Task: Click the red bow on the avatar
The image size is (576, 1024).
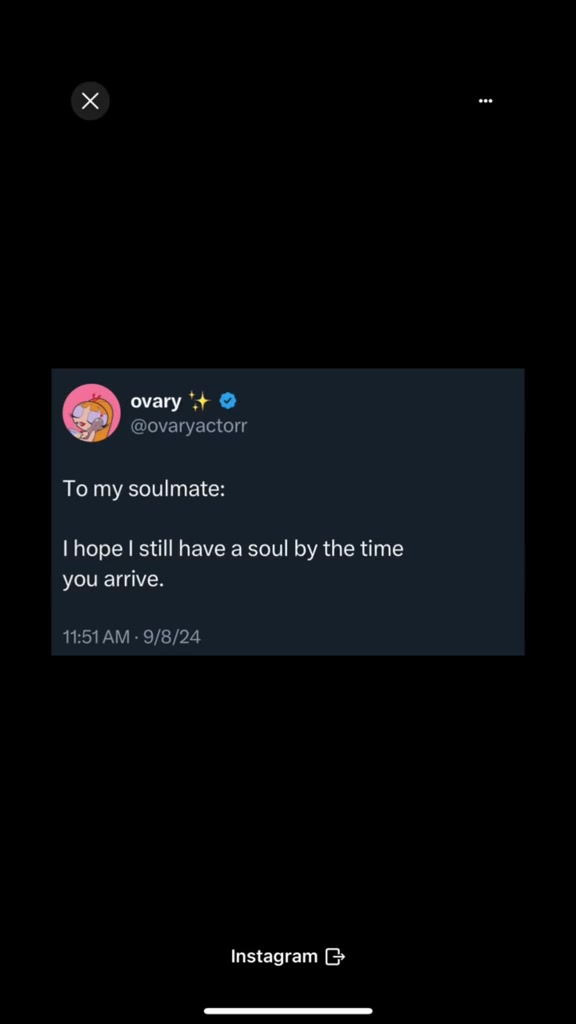Action: (x=98, y=396)
